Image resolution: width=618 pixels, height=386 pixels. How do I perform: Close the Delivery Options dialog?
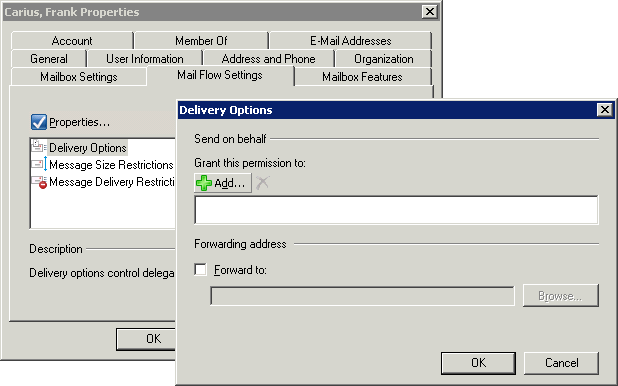[x=604, y=110]
